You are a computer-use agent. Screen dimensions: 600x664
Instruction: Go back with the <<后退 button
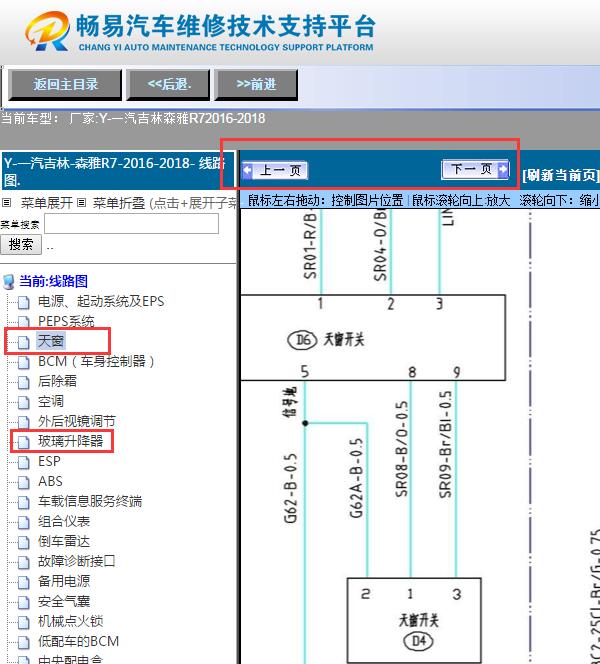tap(169, 85)
